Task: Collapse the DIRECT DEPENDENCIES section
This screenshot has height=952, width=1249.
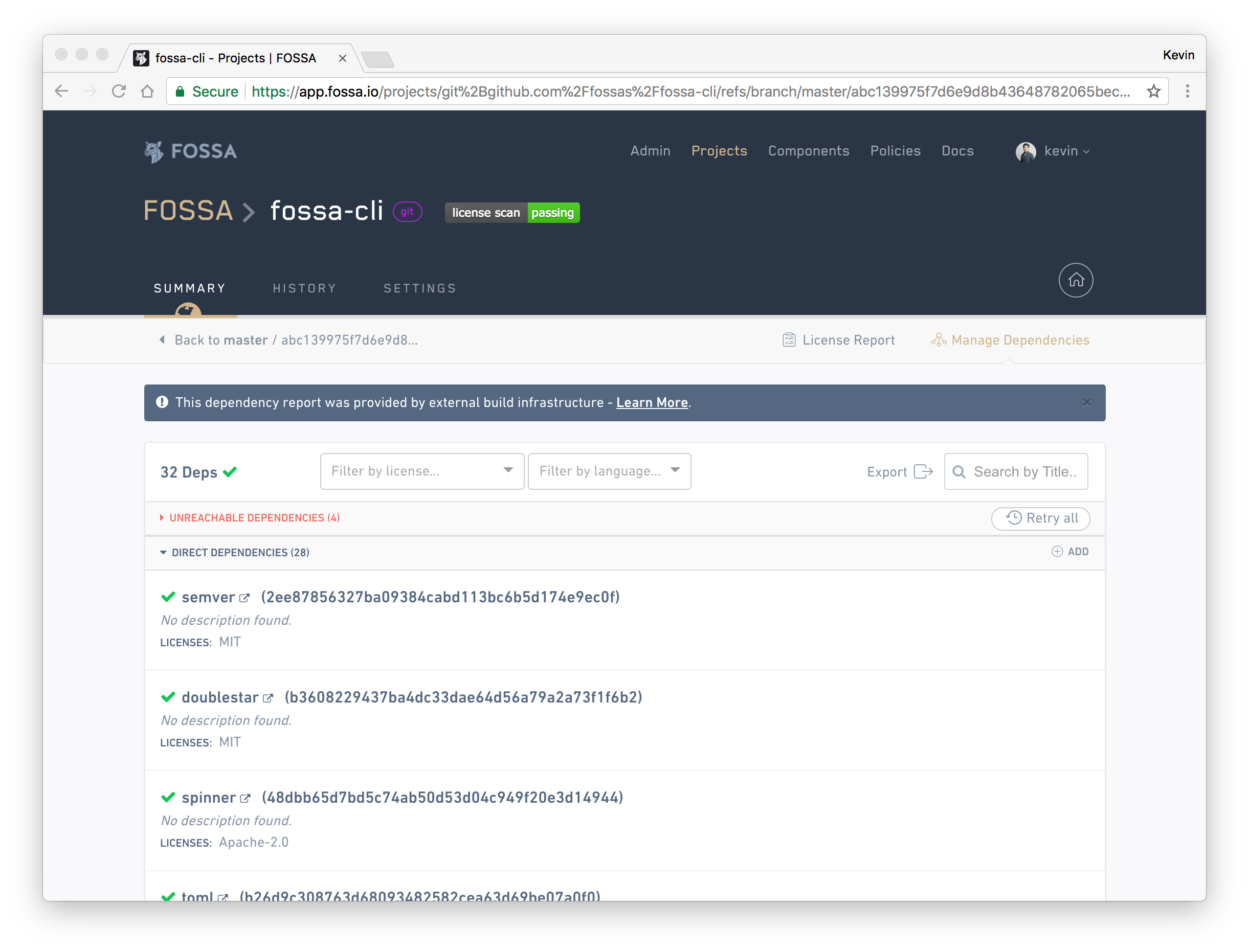Action: click(163, 552)
